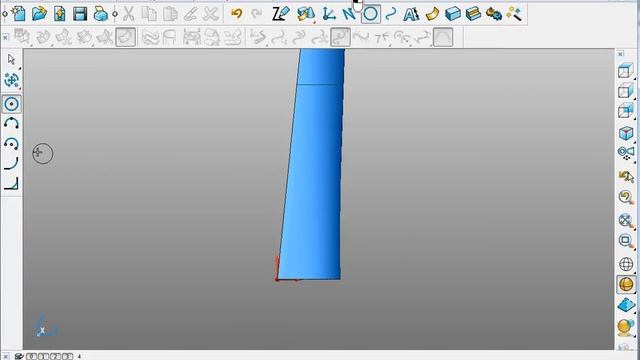Close the right view toolbar
This screenshot has height=360, width=640.
(620, 54)
